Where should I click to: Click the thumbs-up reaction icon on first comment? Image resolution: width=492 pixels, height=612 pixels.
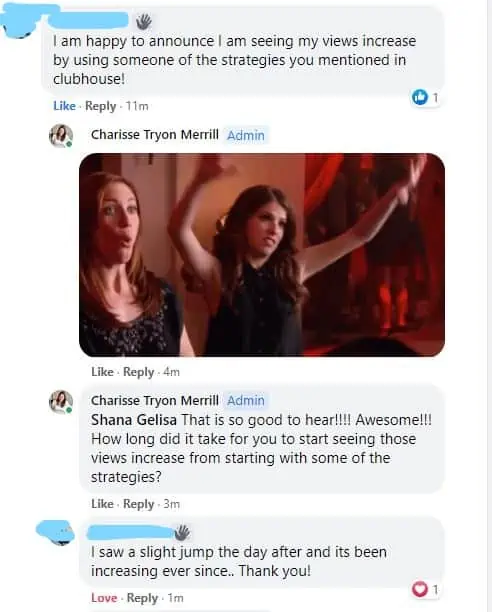click(420, 97)
